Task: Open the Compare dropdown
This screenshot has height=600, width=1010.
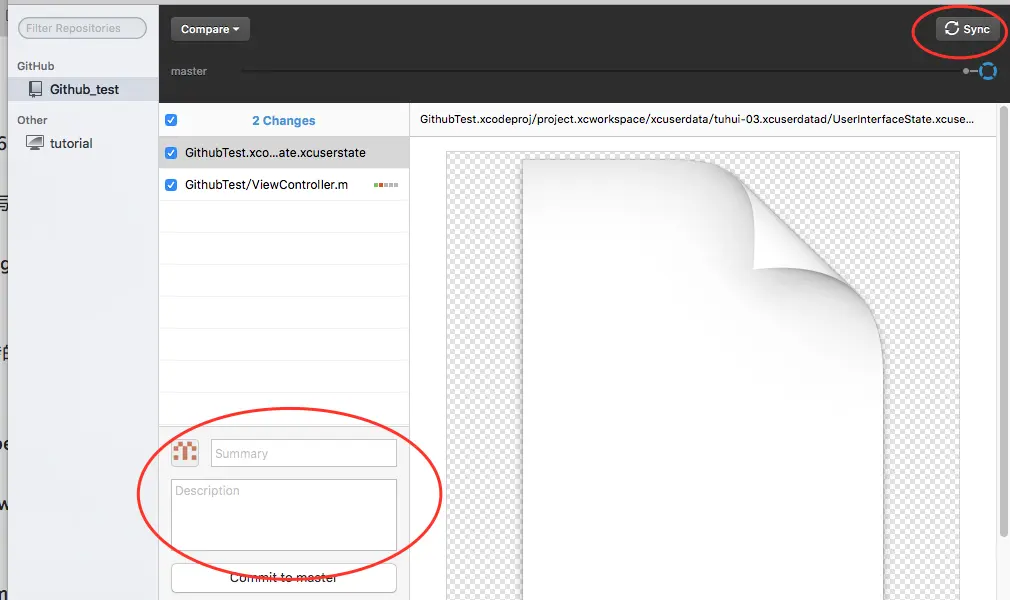Action: 210,29
